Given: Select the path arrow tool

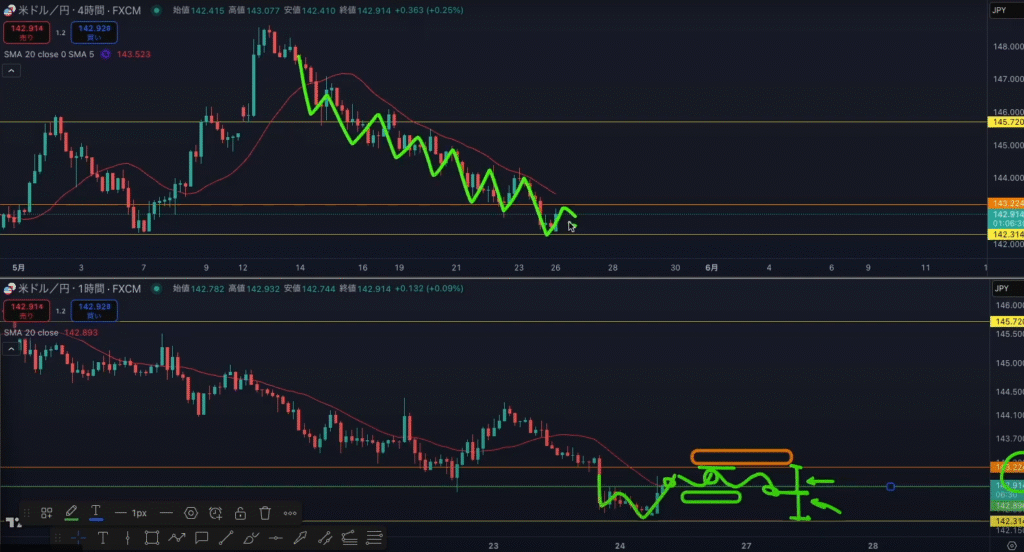Looking at the screenshot, I should [176, 538].
